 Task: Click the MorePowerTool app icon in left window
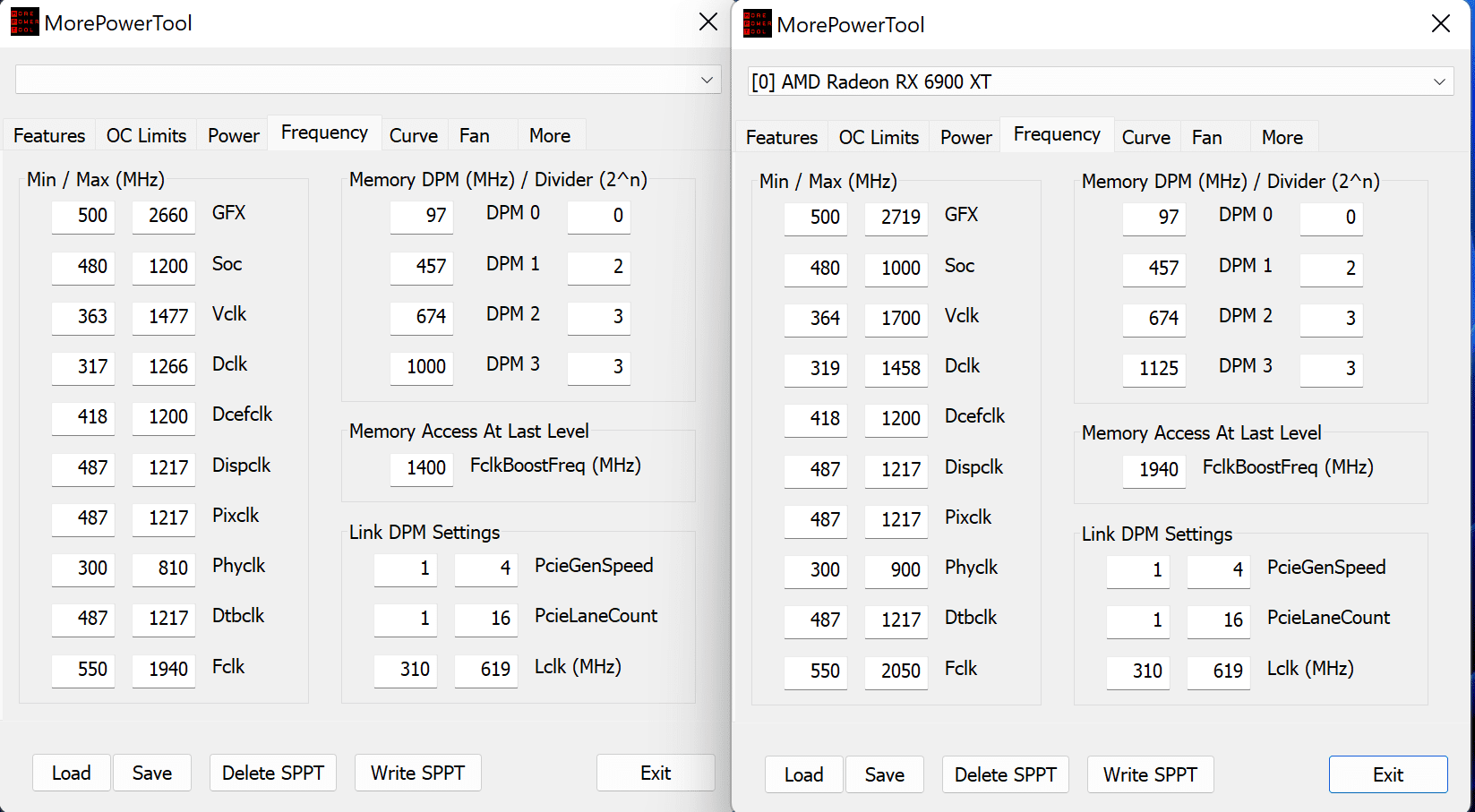pos(24,22)
